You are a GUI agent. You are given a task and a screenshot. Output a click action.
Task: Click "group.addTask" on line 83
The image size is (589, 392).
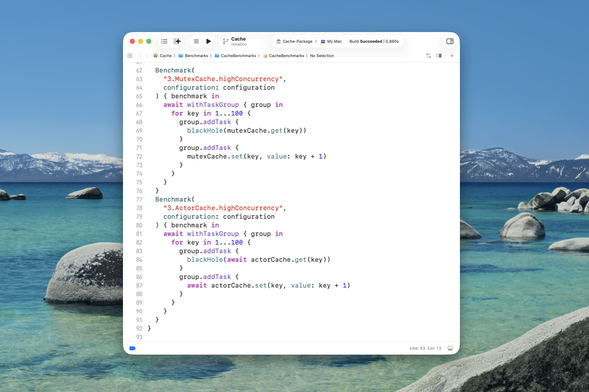[x=205, y=251]
